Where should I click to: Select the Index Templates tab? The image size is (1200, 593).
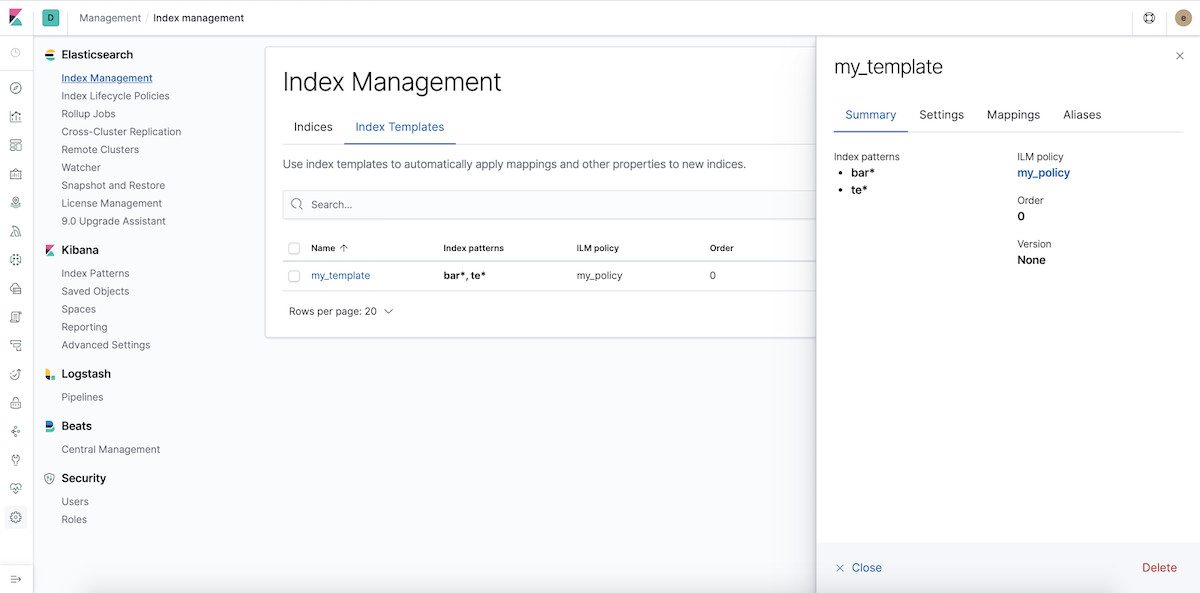(x=400, y=127)
